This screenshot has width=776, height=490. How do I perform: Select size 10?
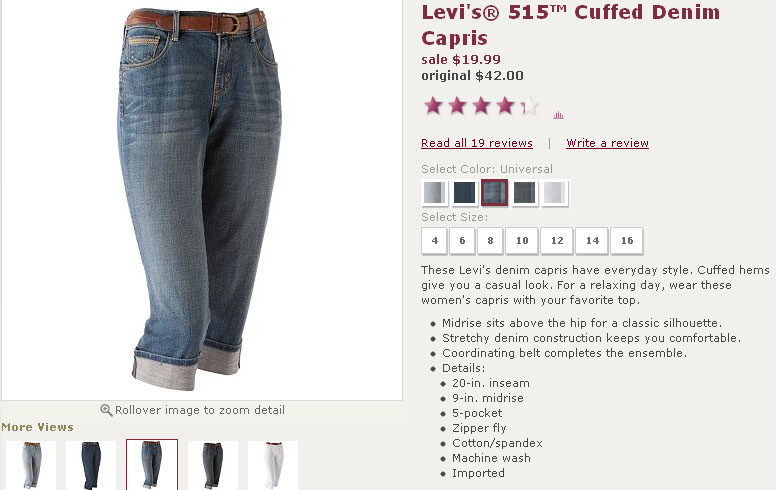point(521,241)
